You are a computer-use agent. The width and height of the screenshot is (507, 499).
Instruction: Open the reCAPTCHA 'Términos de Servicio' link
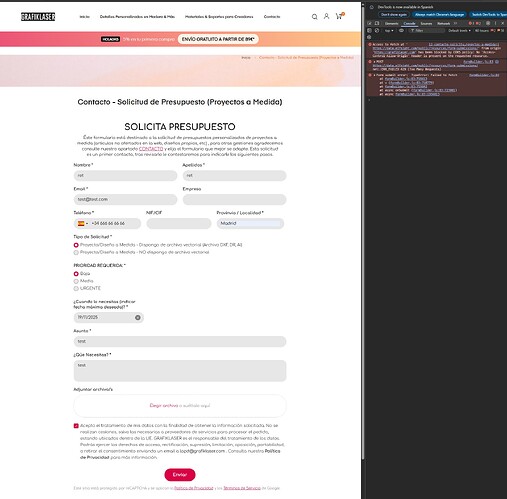click(242, 488)
